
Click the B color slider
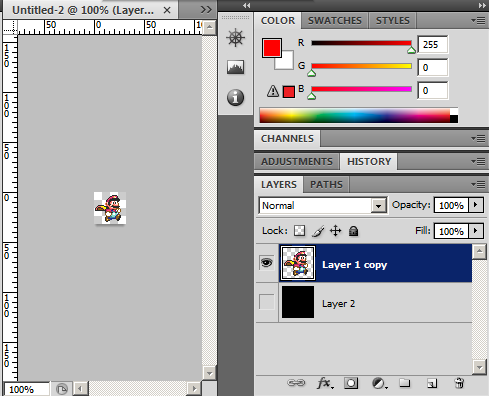point(361,89)
